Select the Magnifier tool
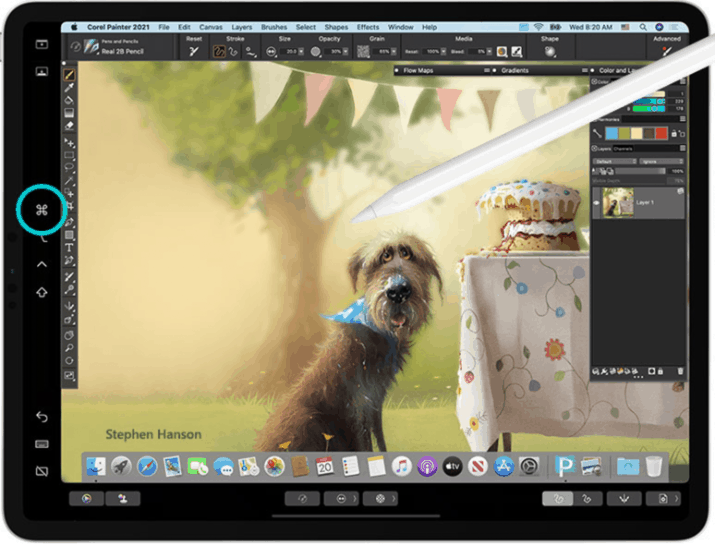The height and width of the screenshot is (546, 715). pyautogui.click(x=69, y=348)
